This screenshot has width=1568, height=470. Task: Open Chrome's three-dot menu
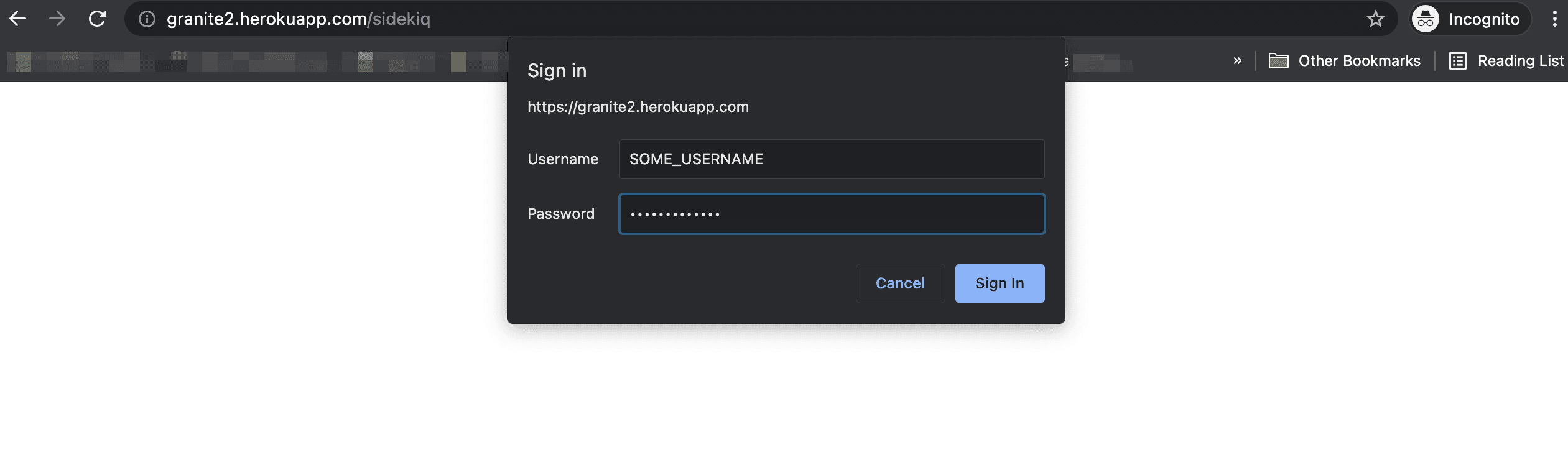(1554, 19)
